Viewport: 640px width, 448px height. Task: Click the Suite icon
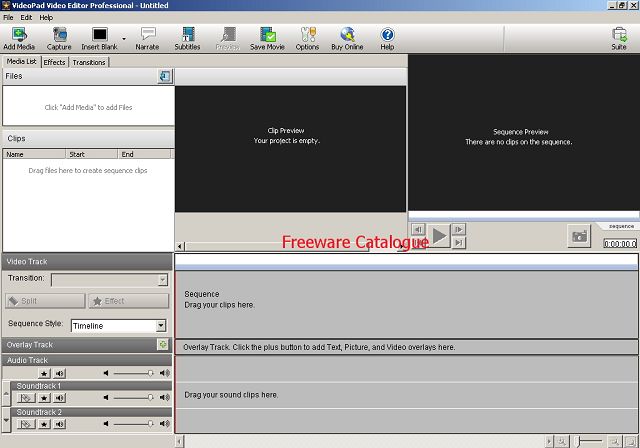619,38
